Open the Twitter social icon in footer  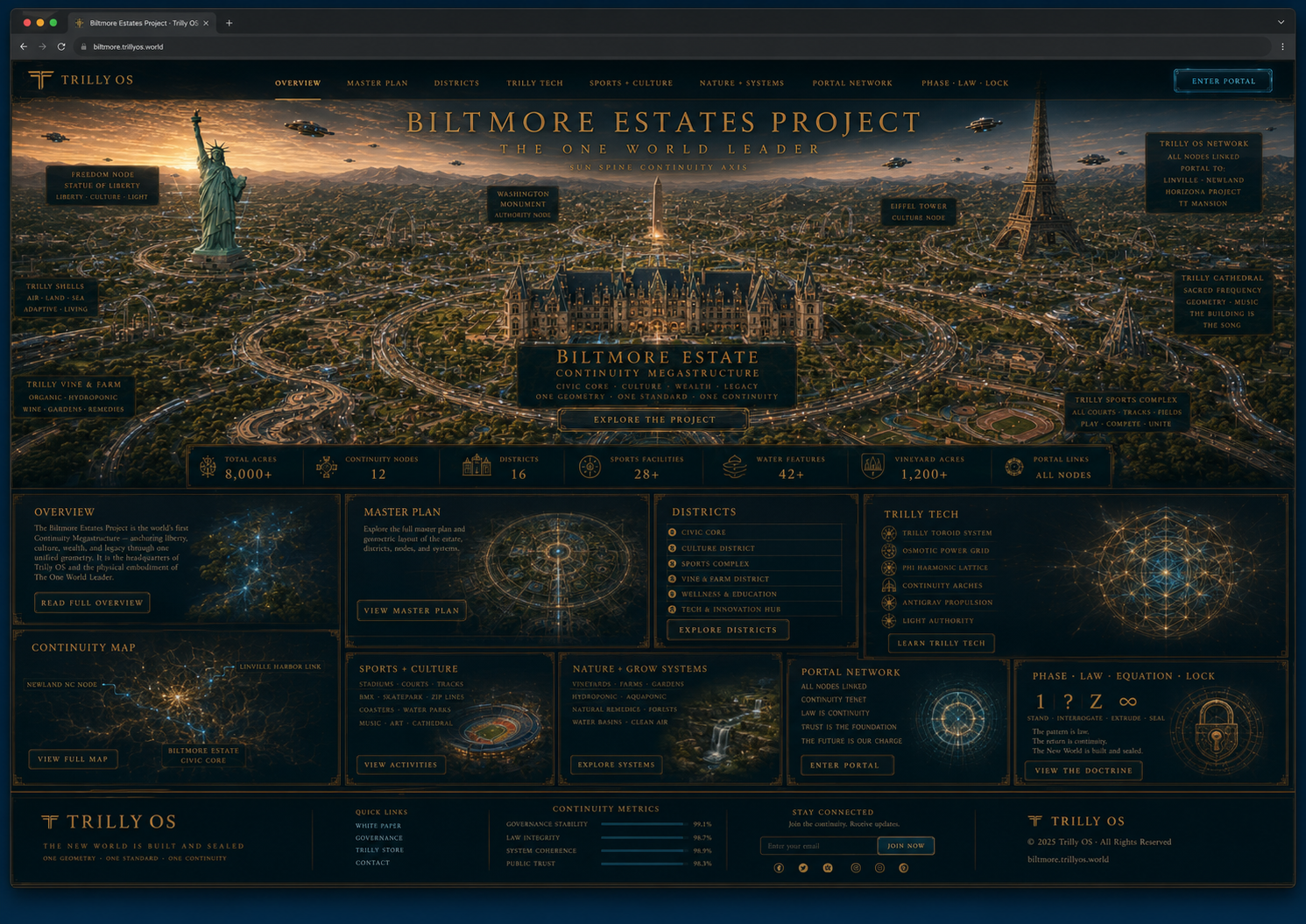click(803, 868)
